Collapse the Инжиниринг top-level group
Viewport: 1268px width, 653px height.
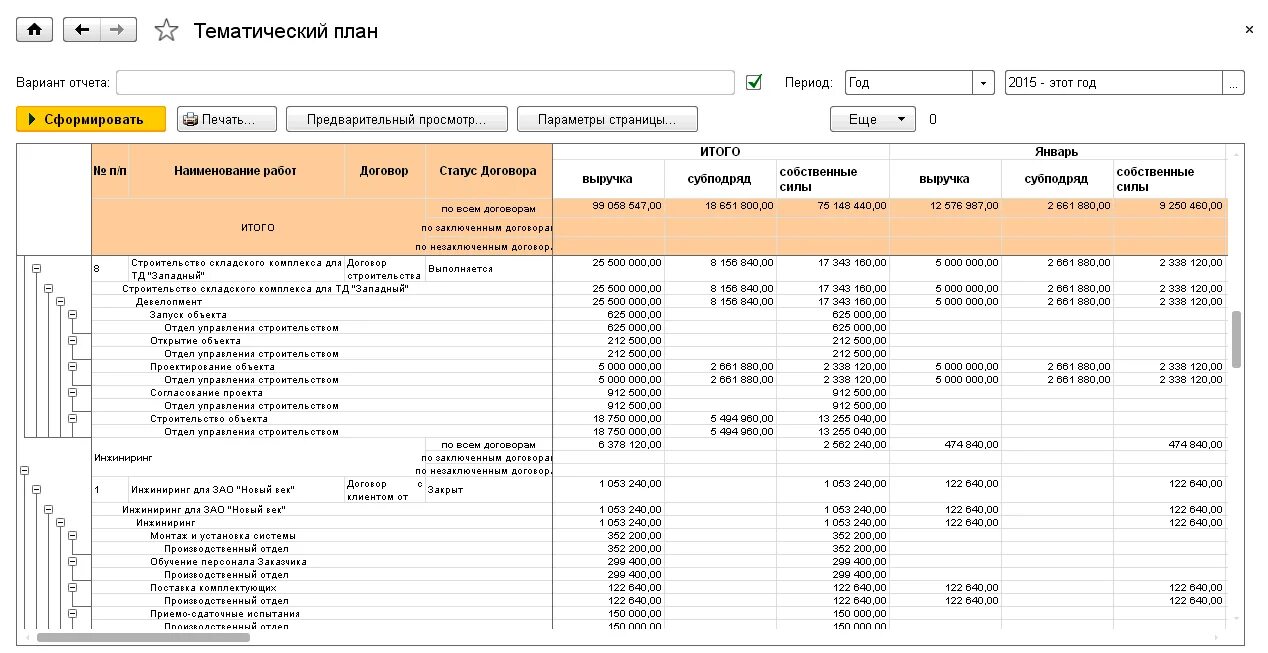click(x=25, y=469)
